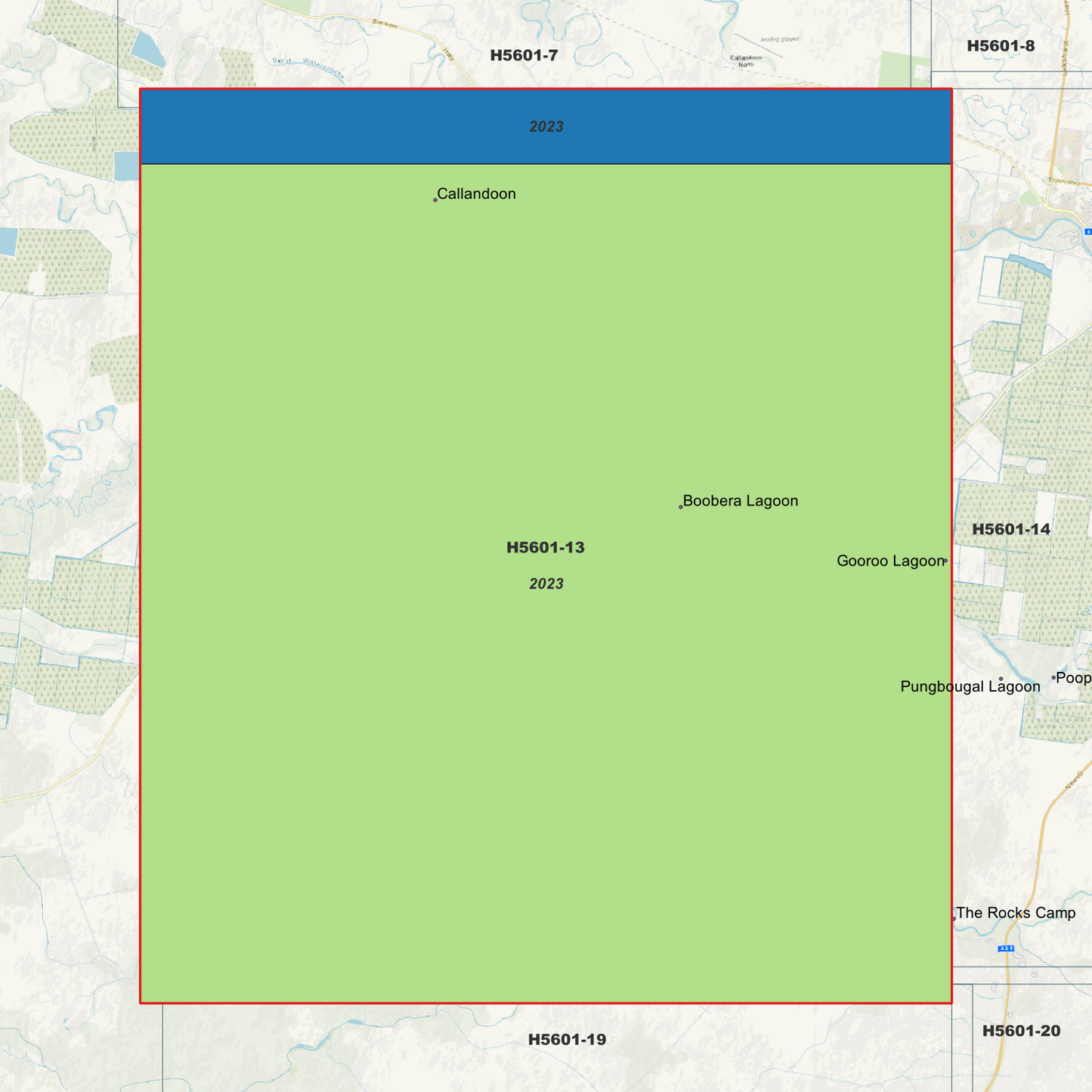The height and width of the screenshot is (1092, 1092).
Task: Click the Boobera Lagoon marker dot
Action: [679, 506]
